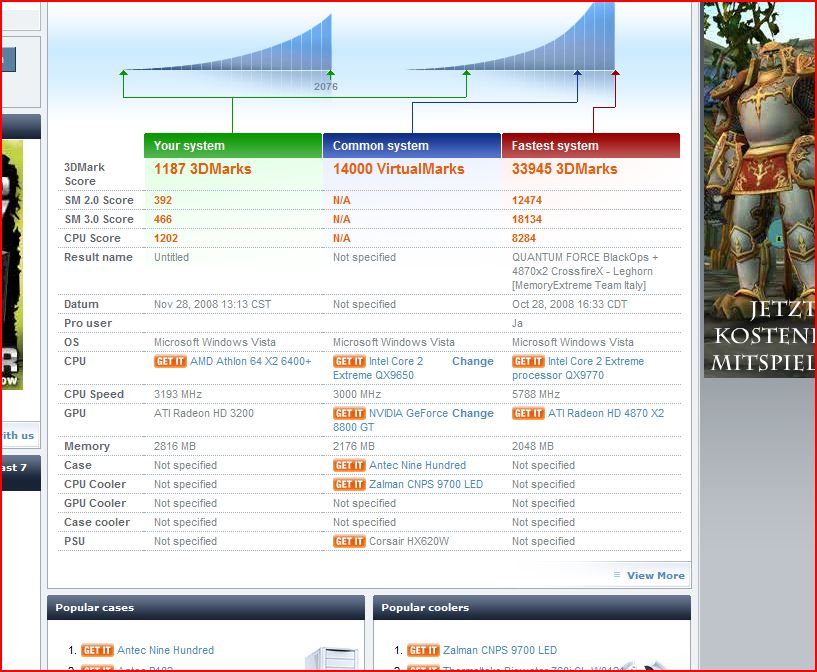817x672 pixels.
Task: Click GET IT badge in CPU Cooler row
Action: coord(349,484)
